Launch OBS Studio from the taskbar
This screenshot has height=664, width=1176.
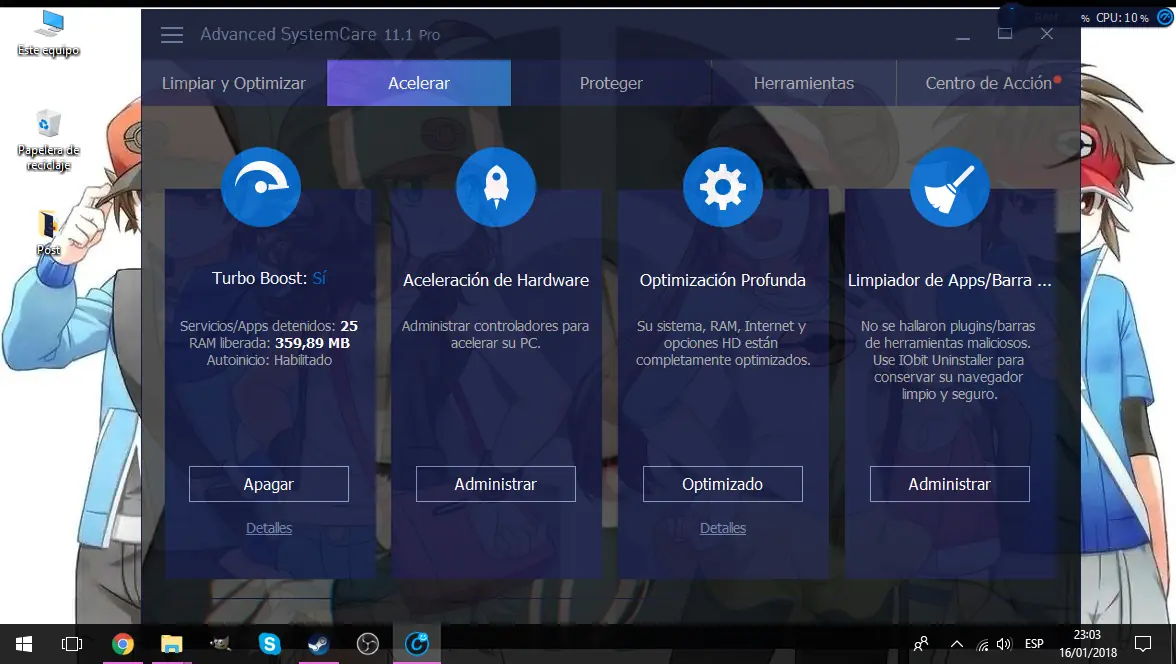[x=367, y=644]
